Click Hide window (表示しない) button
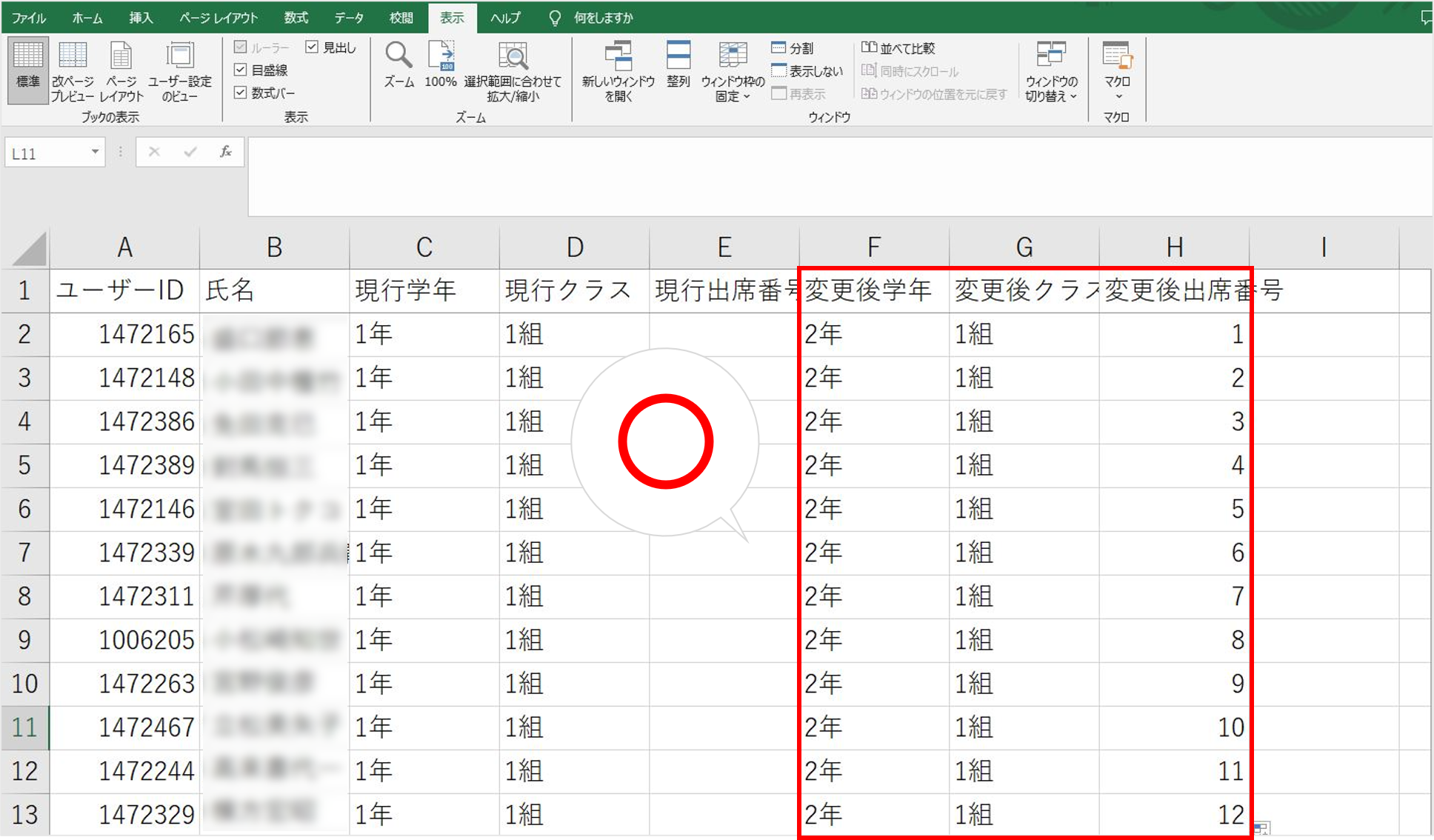Viewport: 1434px width, 840px height. pos(806,71)
